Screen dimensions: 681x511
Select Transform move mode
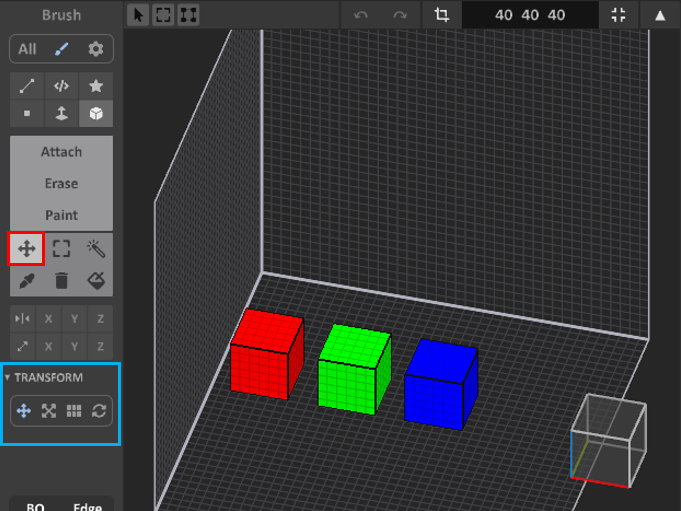(x=24, y=410)
